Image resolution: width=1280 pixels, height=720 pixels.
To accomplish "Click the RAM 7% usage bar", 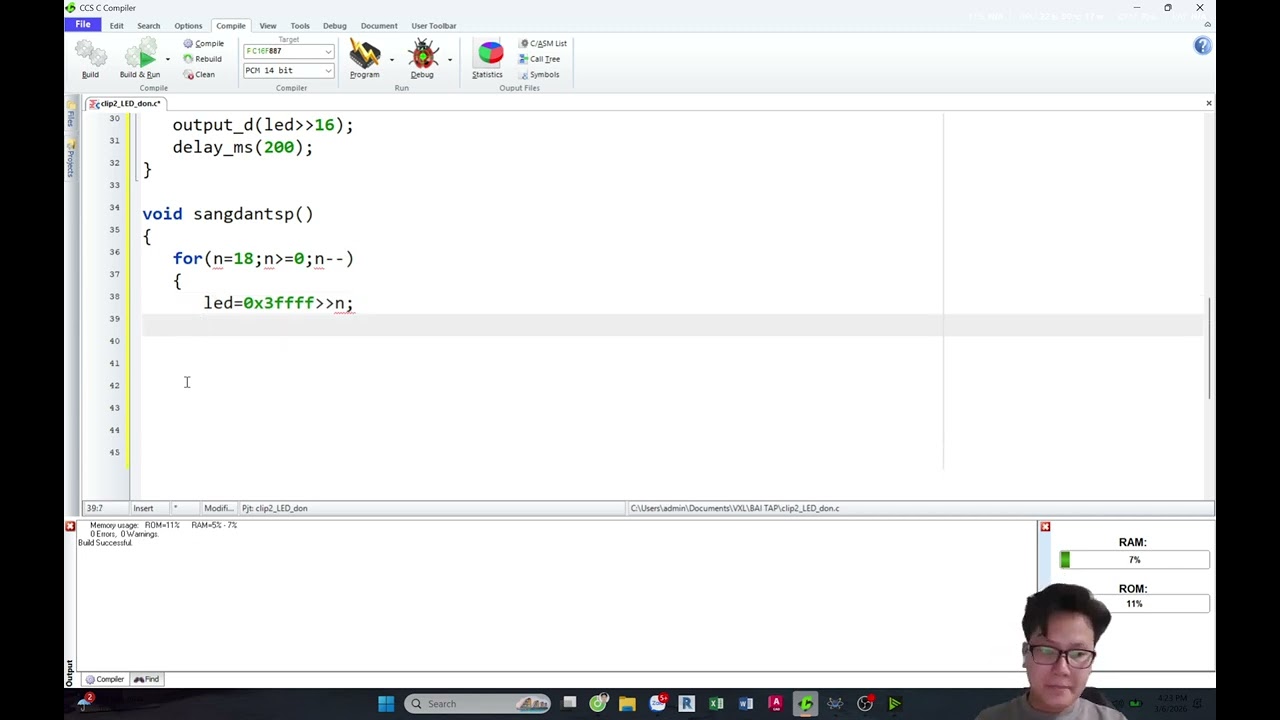I will (x=1134, y=560).
